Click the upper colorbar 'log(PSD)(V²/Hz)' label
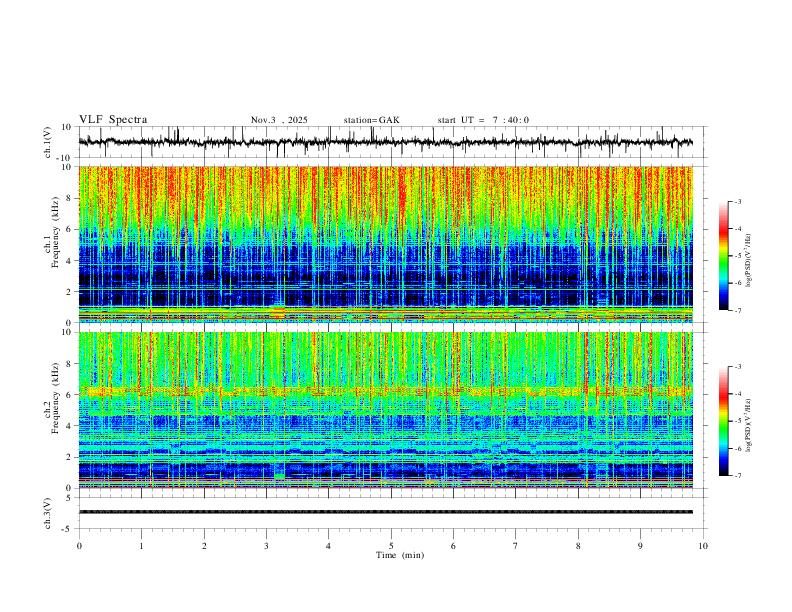This screenshot has width=792, height=612. click(x=749, y=261)
